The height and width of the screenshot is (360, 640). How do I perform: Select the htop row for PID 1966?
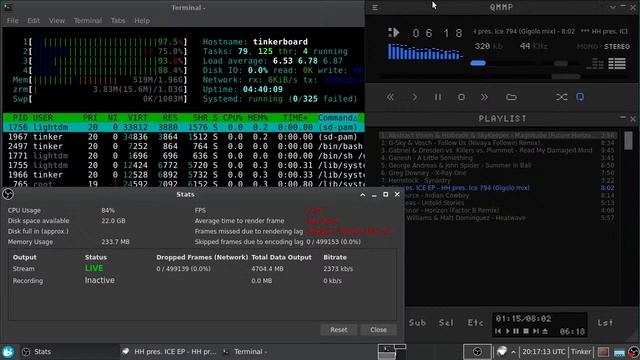click(183, 175)
